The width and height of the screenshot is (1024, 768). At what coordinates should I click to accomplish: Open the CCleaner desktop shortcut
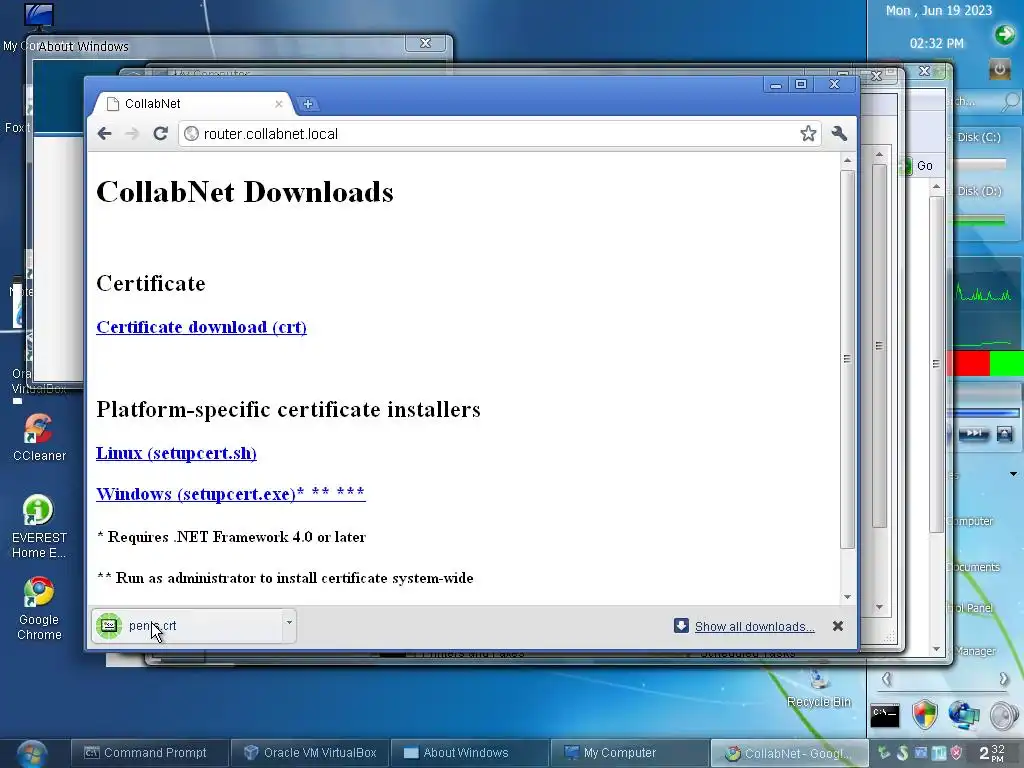click(39, 438)
